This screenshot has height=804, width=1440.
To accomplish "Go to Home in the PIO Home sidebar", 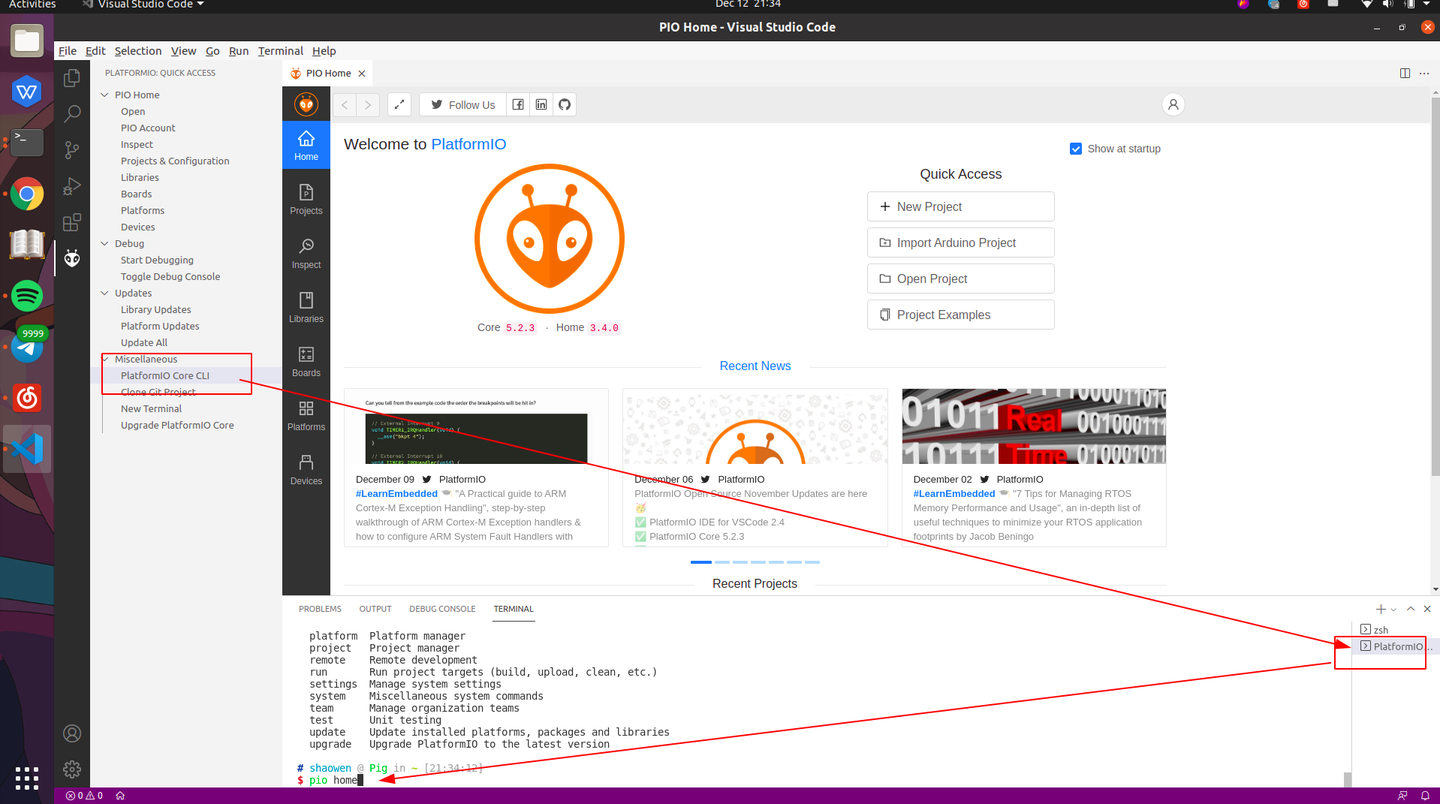I will (x=306, y=146).
